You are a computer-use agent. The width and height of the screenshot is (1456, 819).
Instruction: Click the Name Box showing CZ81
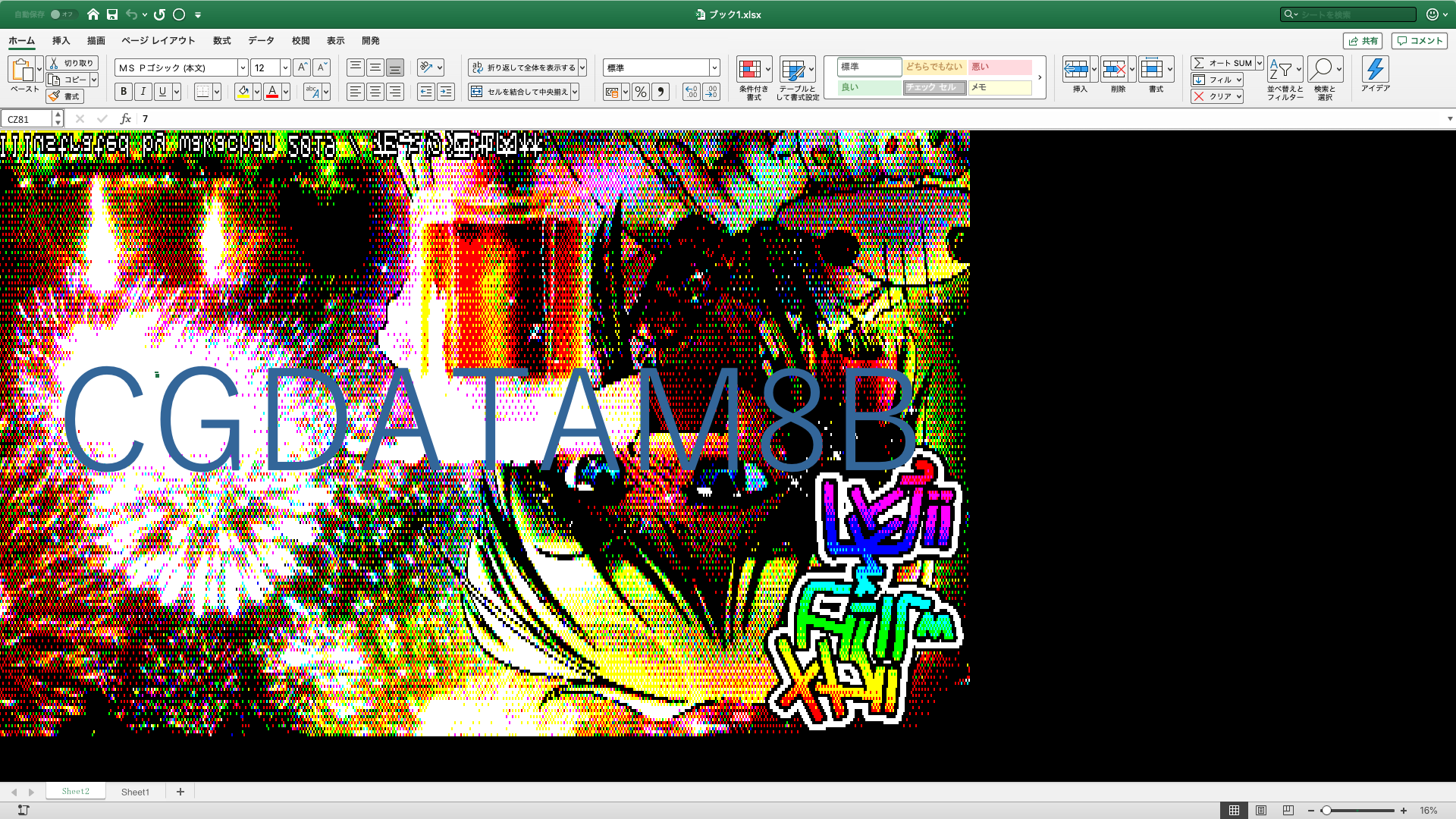27,119
